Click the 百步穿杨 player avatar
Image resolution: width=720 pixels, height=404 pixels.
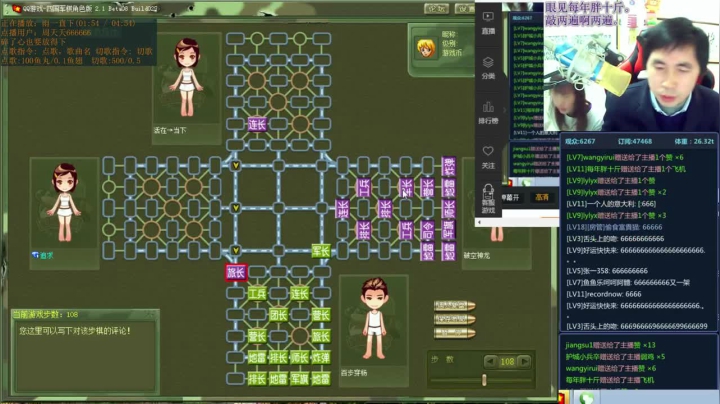coord(375,318)
